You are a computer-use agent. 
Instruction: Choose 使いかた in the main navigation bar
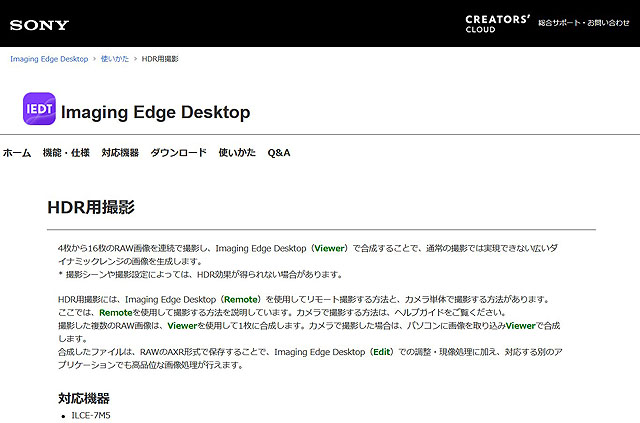pos(237,153)
